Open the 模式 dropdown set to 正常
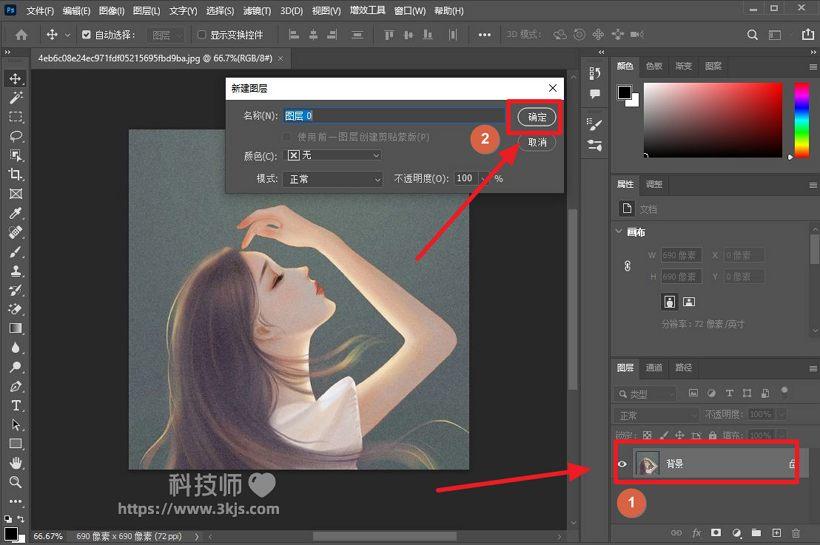 click(333, 179)
